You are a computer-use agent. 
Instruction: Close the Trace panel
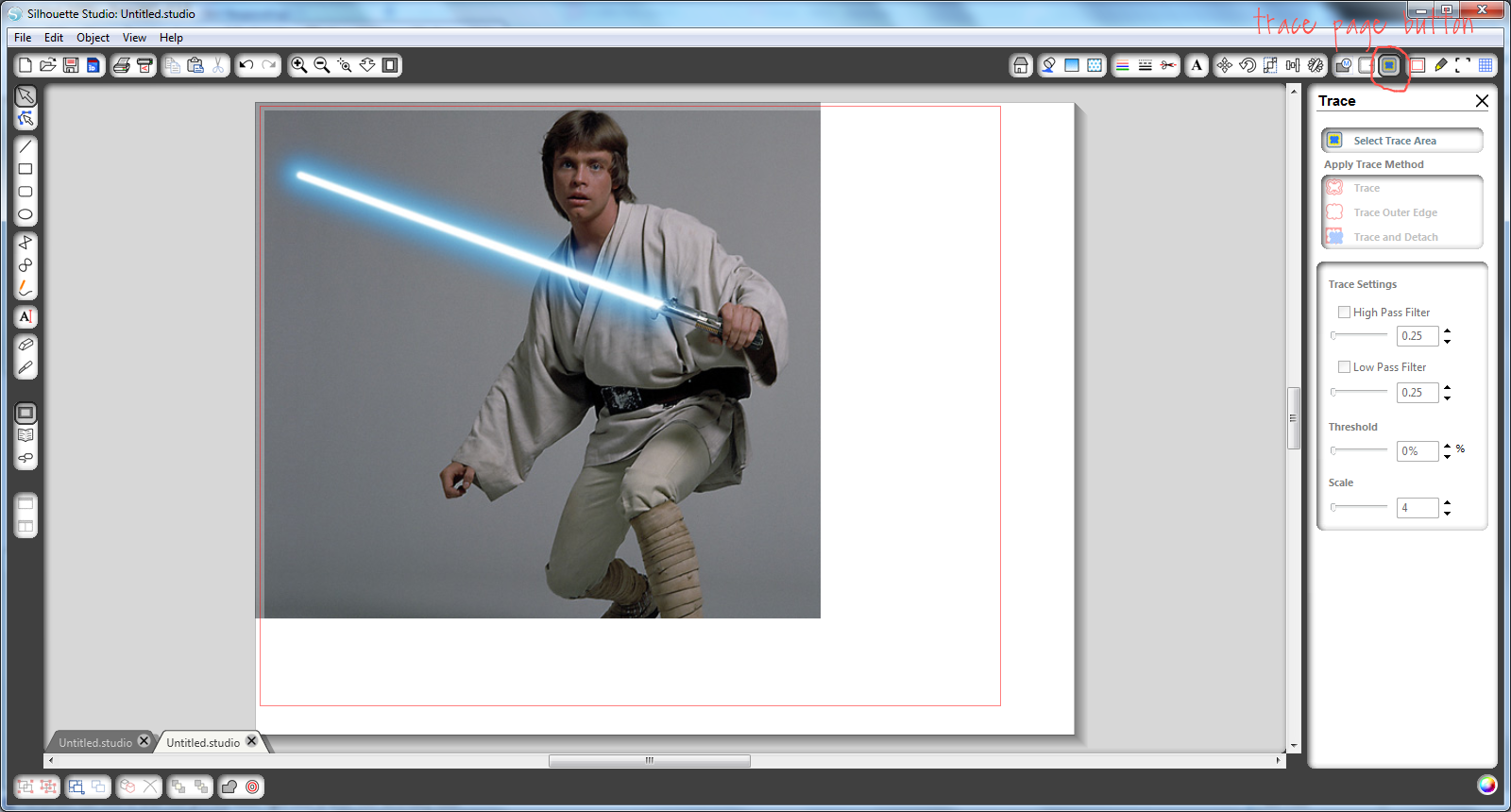pos(1482,101)
